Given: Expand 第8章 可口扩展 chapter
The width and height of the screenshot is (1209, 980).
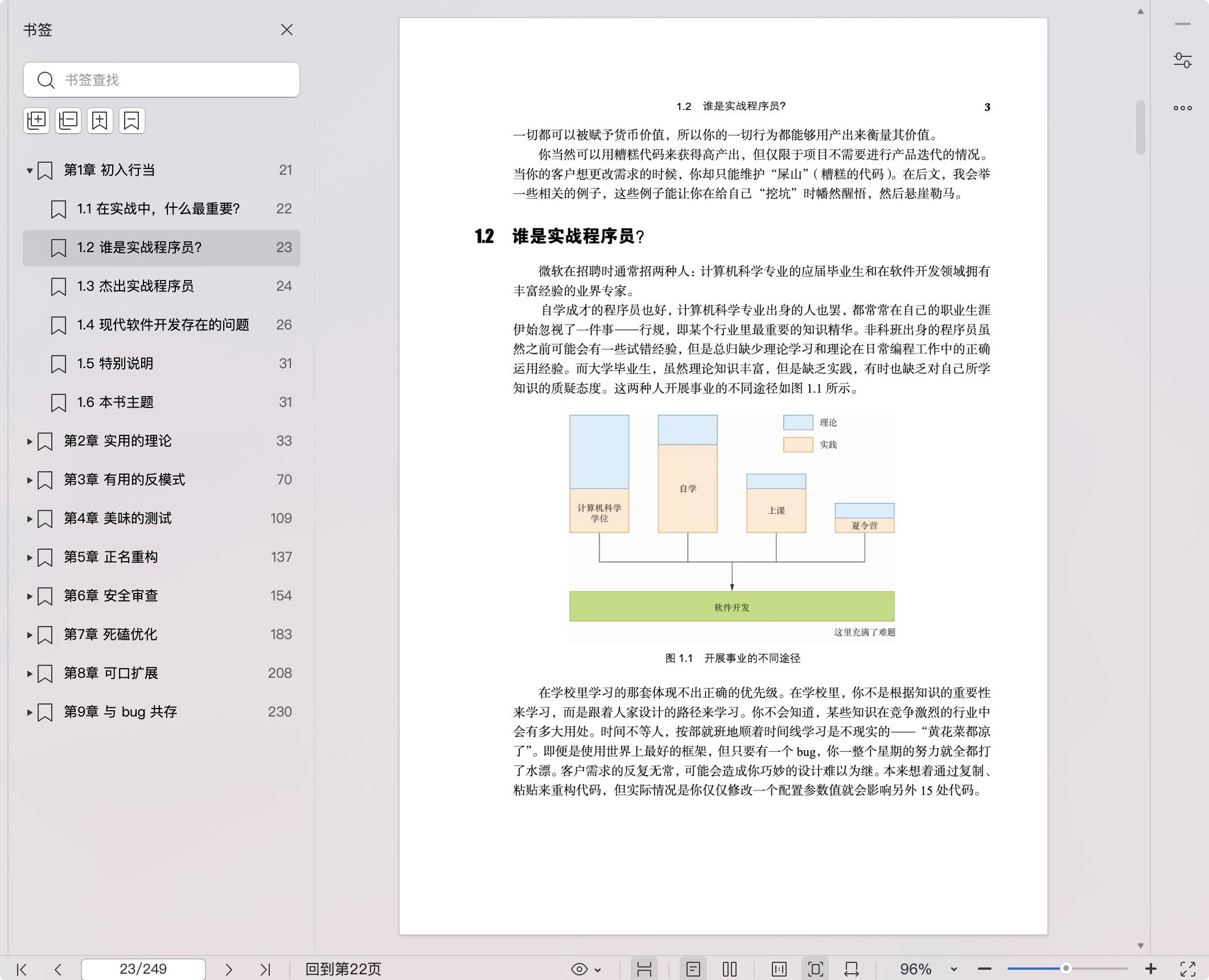Looking at the screenshot, I should point(30,673).
